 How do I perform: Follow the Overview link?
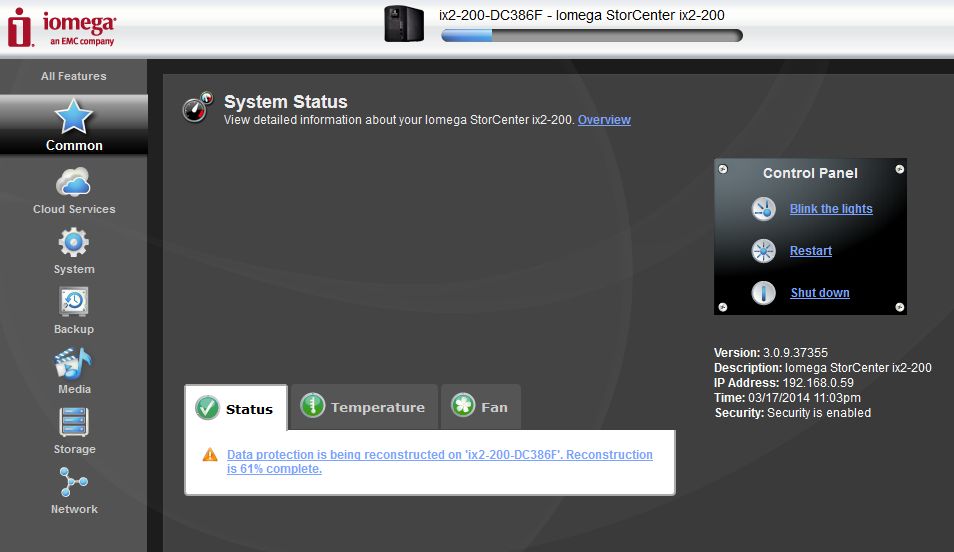[x=604, y=120]
